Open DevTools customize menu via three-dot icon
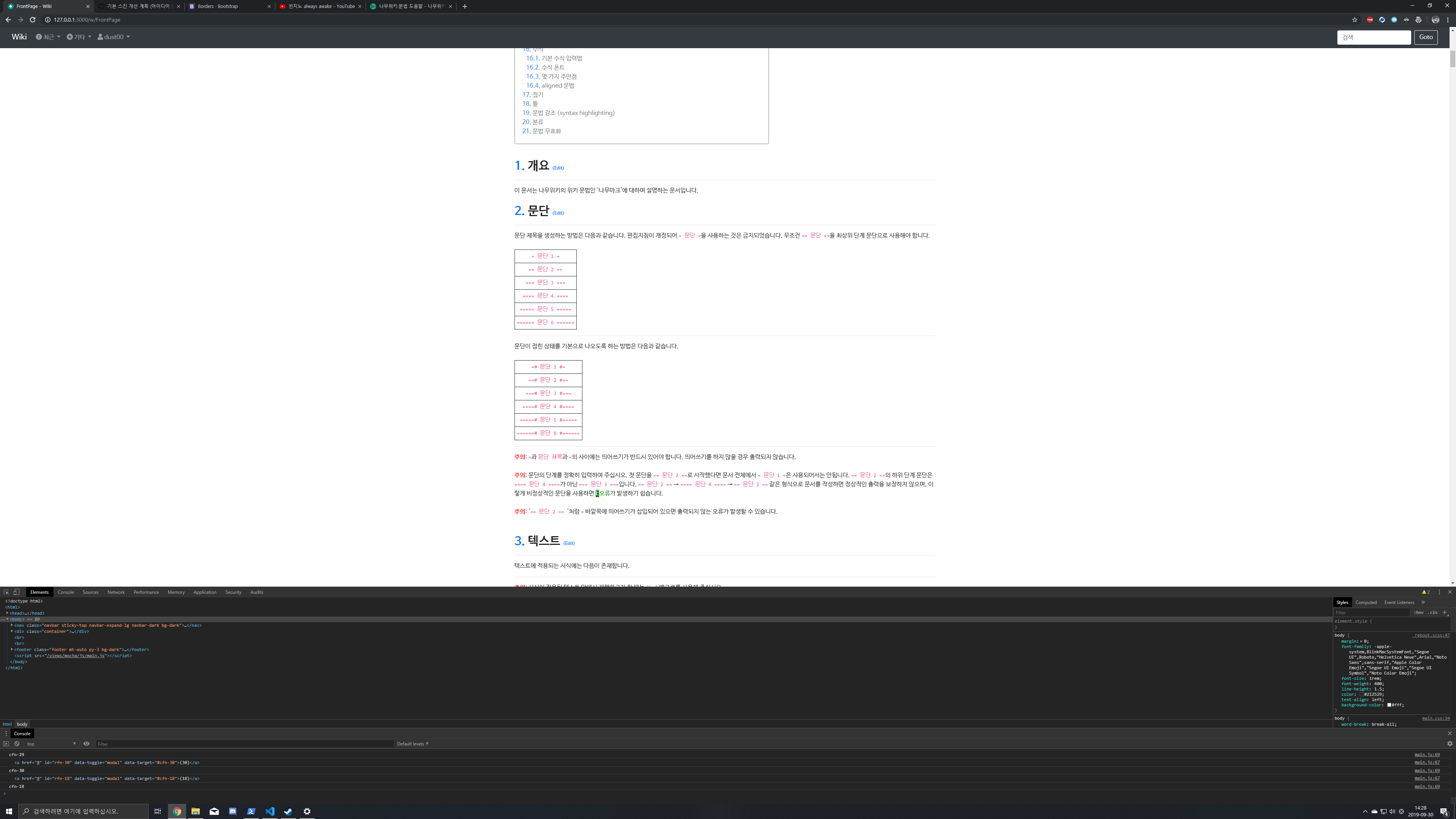 coord(1440,592)
